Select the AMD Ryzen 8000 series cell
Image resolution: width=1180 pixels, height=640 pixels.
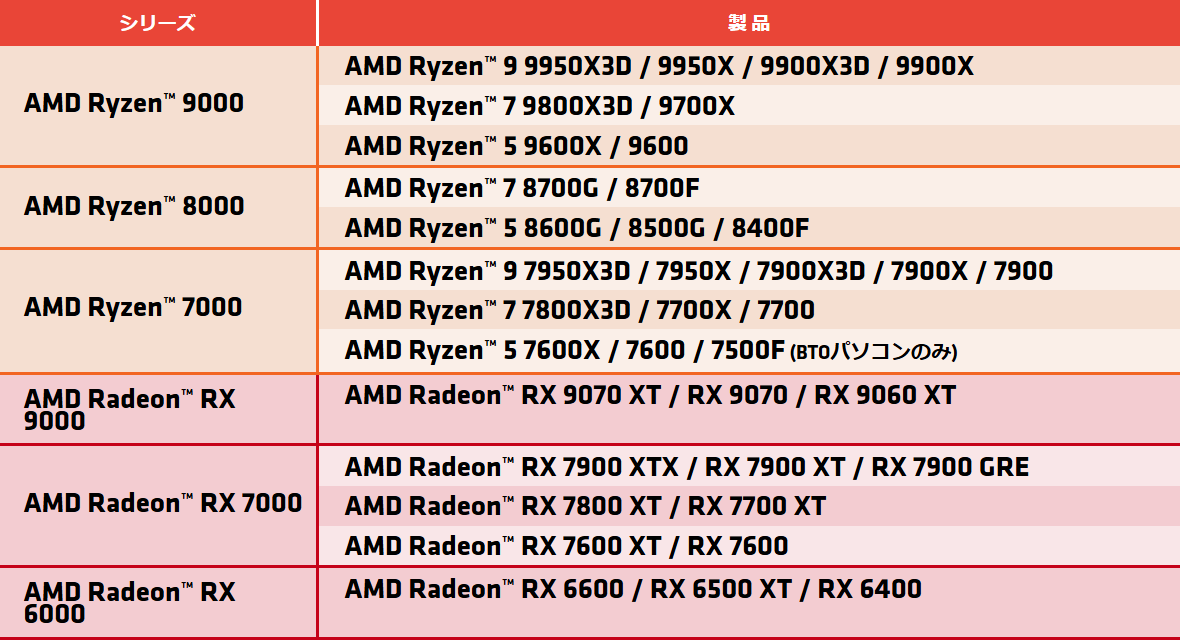click(158, 207)
